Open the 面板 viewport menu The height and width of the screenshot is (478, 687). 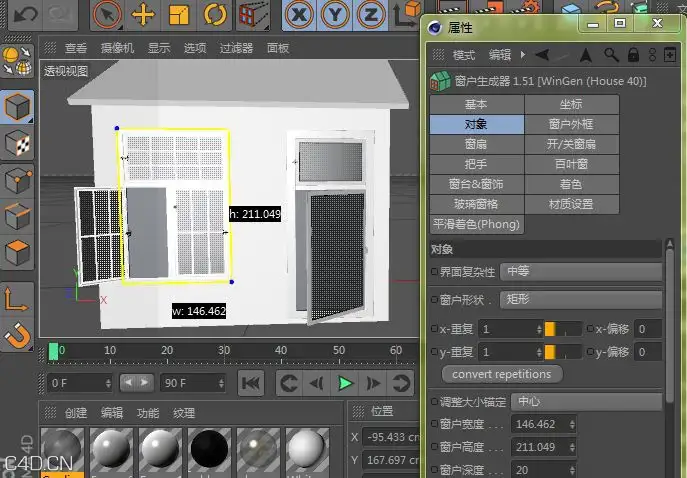click(278, 48)
